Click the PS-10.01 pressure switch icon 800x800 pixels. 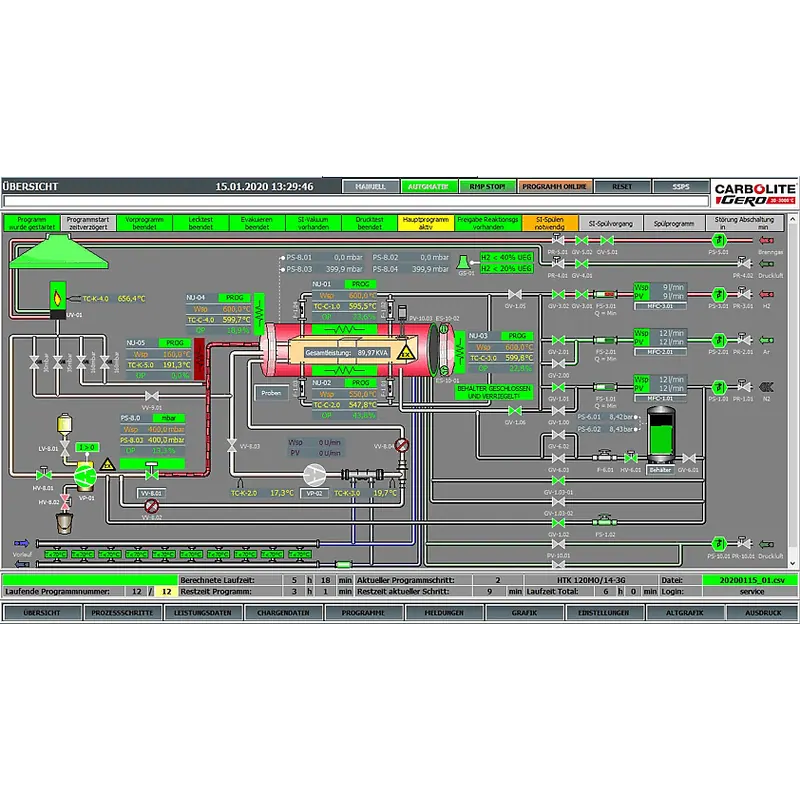coord(718,544)
